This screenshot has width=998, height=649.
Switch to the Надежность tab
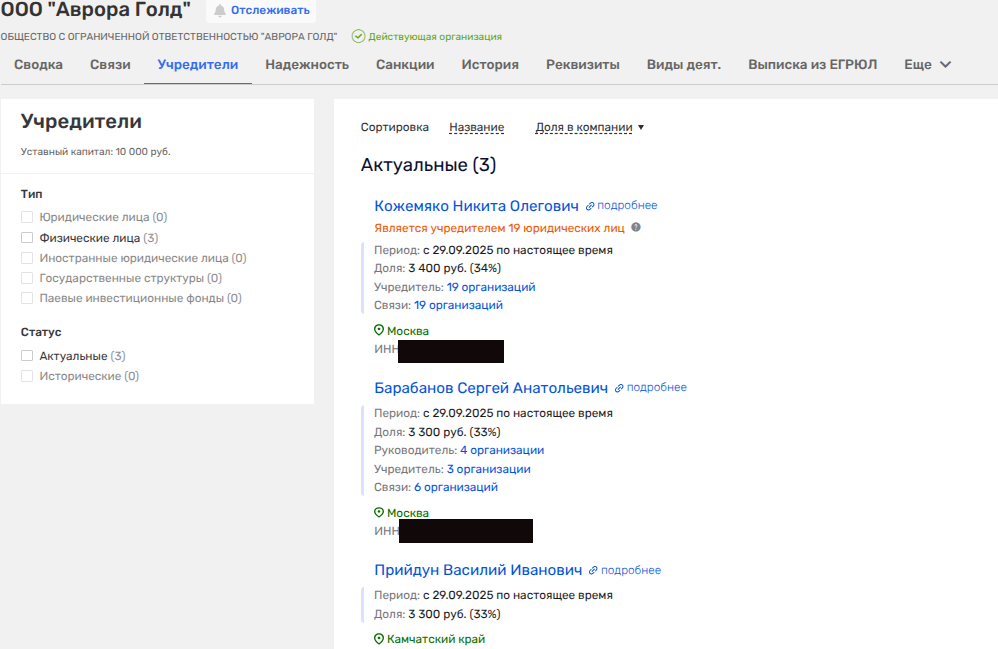point(307,65)
